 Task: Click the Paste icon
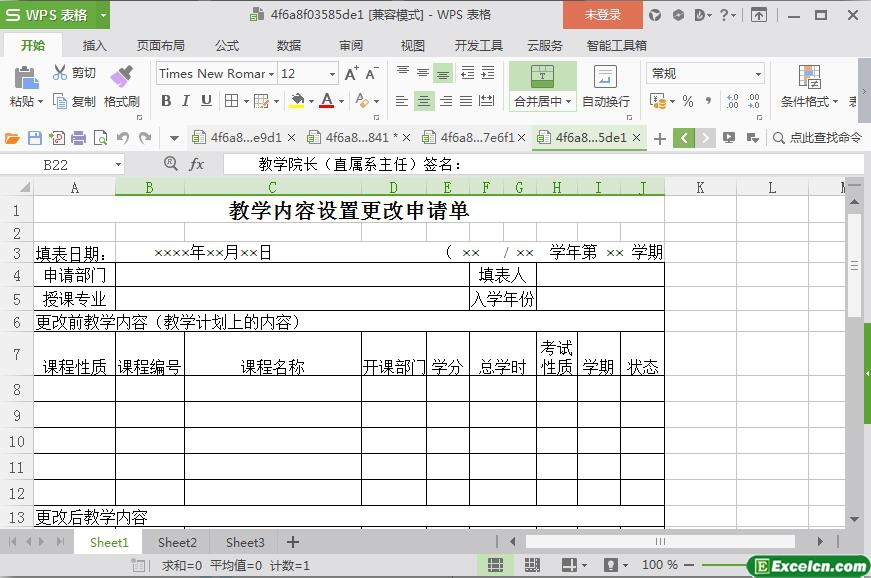[x=26, y=78]
